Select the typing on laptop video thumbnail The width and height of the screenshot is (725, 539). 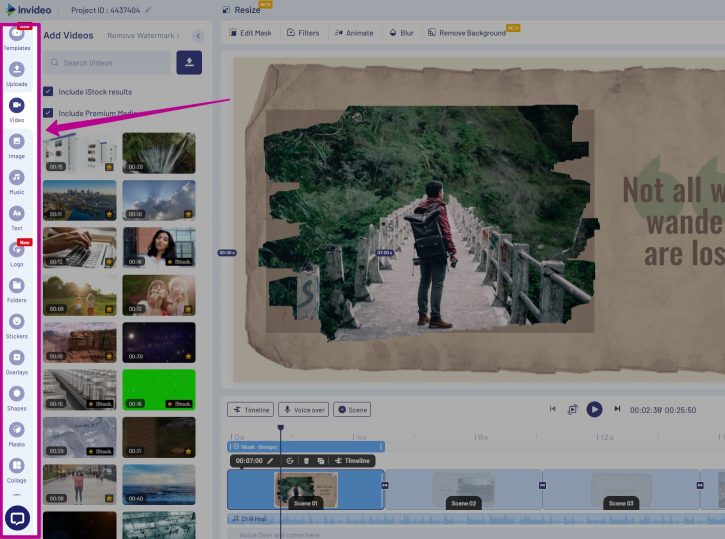click(80, 248)
